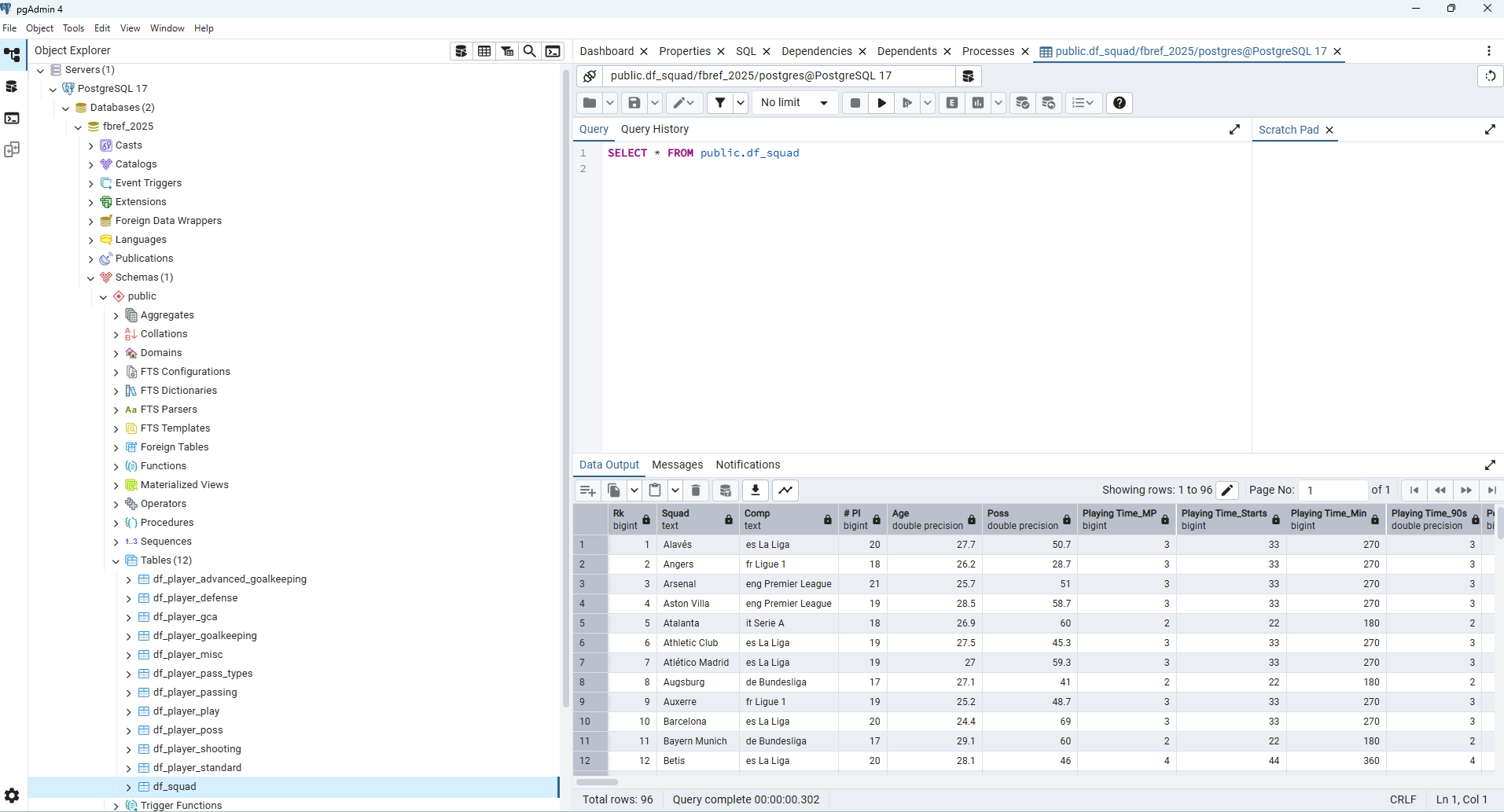The width and height of the screenshot is (1504, 812).
Task: Click the horizontal scrollbar under the data grid
Action: pos(598,782)
